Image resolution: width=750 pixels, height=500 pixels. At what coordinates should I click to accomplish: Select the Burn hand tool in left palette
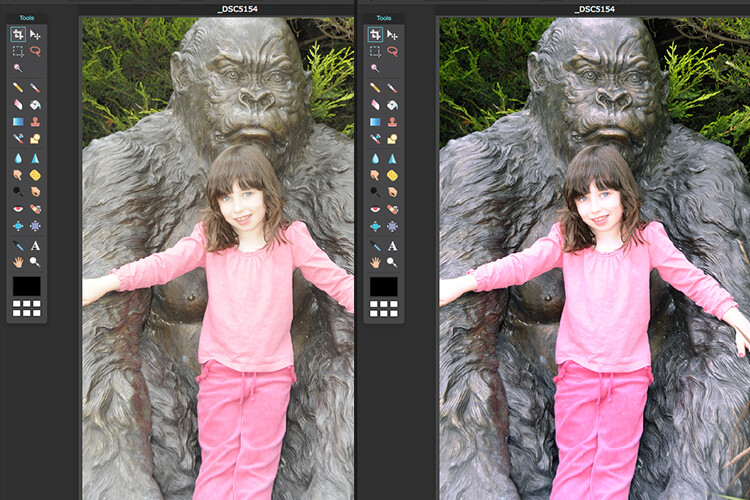pos(35,192)
